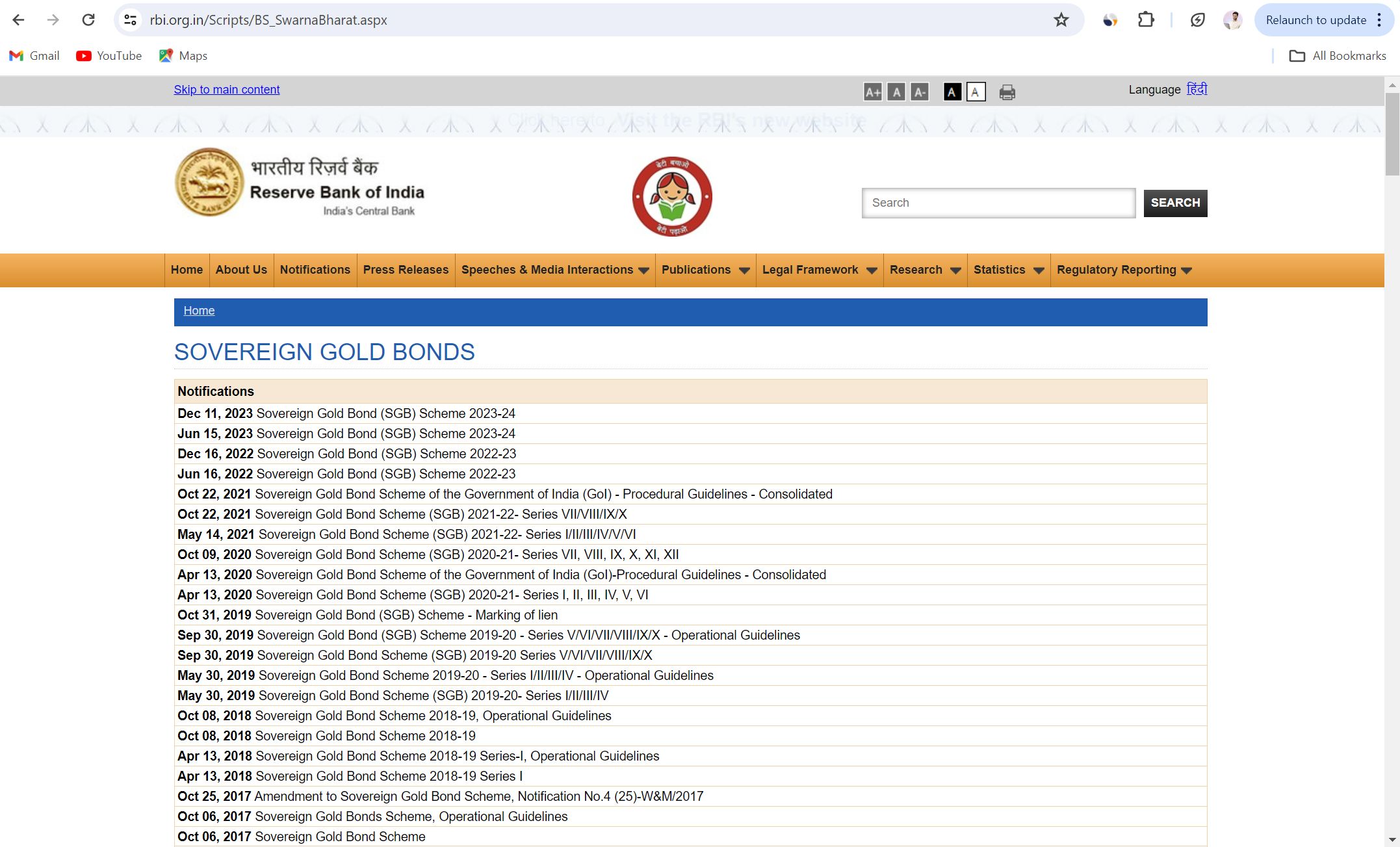
Task: Open the All Bookmarks folder
Action: tap(1338, 56)
